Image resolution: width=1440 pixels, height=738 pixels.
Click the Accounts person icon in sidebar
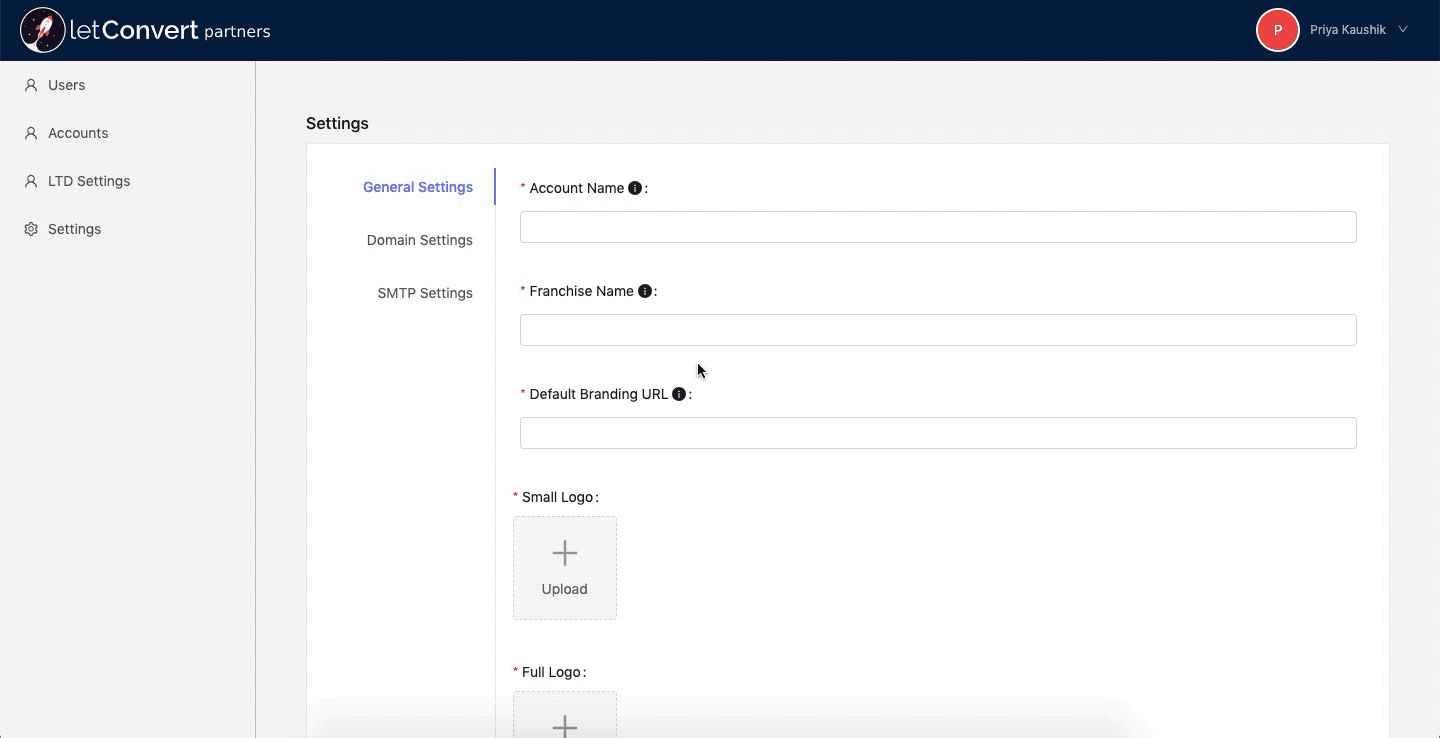point(31,133)
